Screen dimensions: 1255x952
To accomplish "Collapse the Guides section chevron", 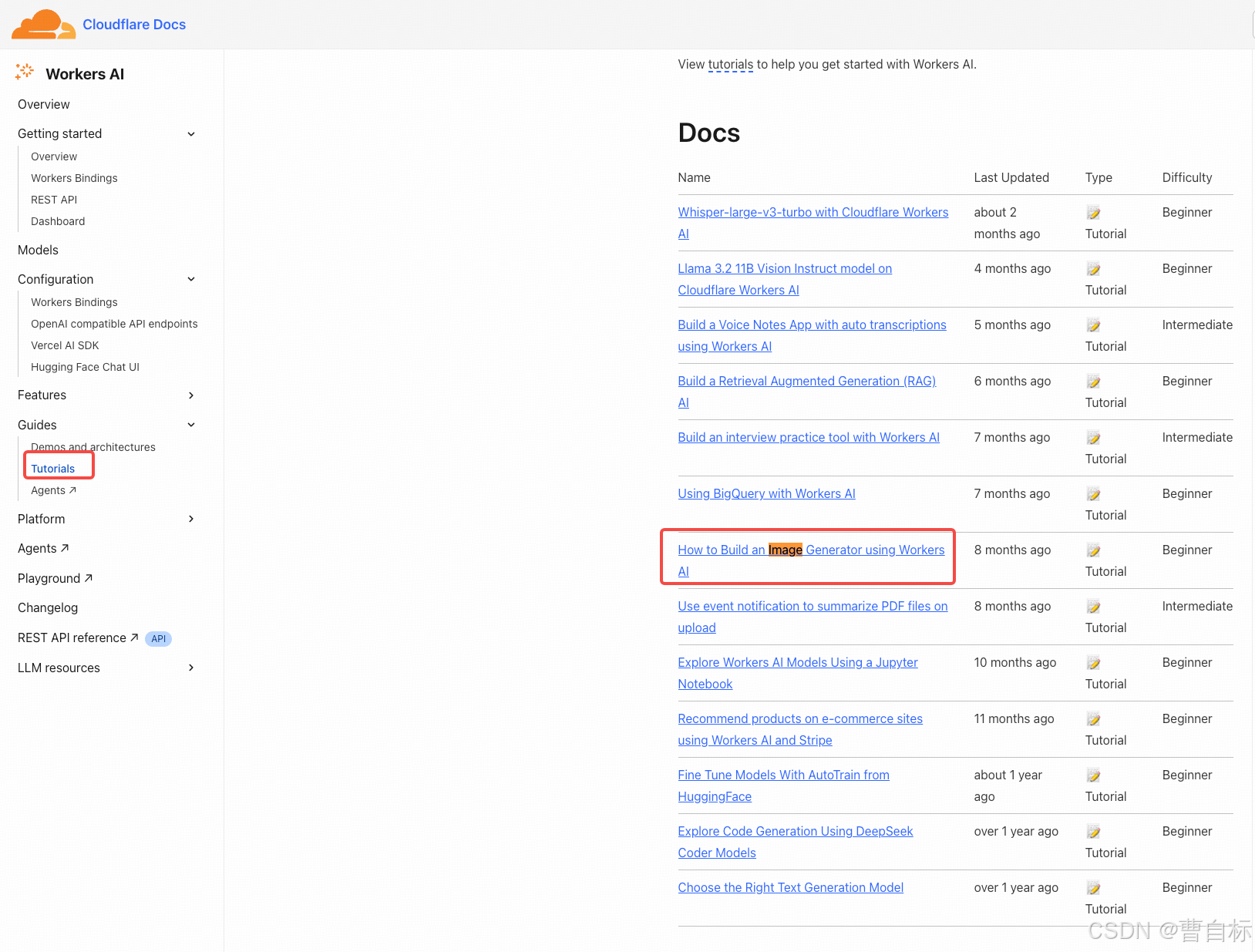I will pos(191,425).
